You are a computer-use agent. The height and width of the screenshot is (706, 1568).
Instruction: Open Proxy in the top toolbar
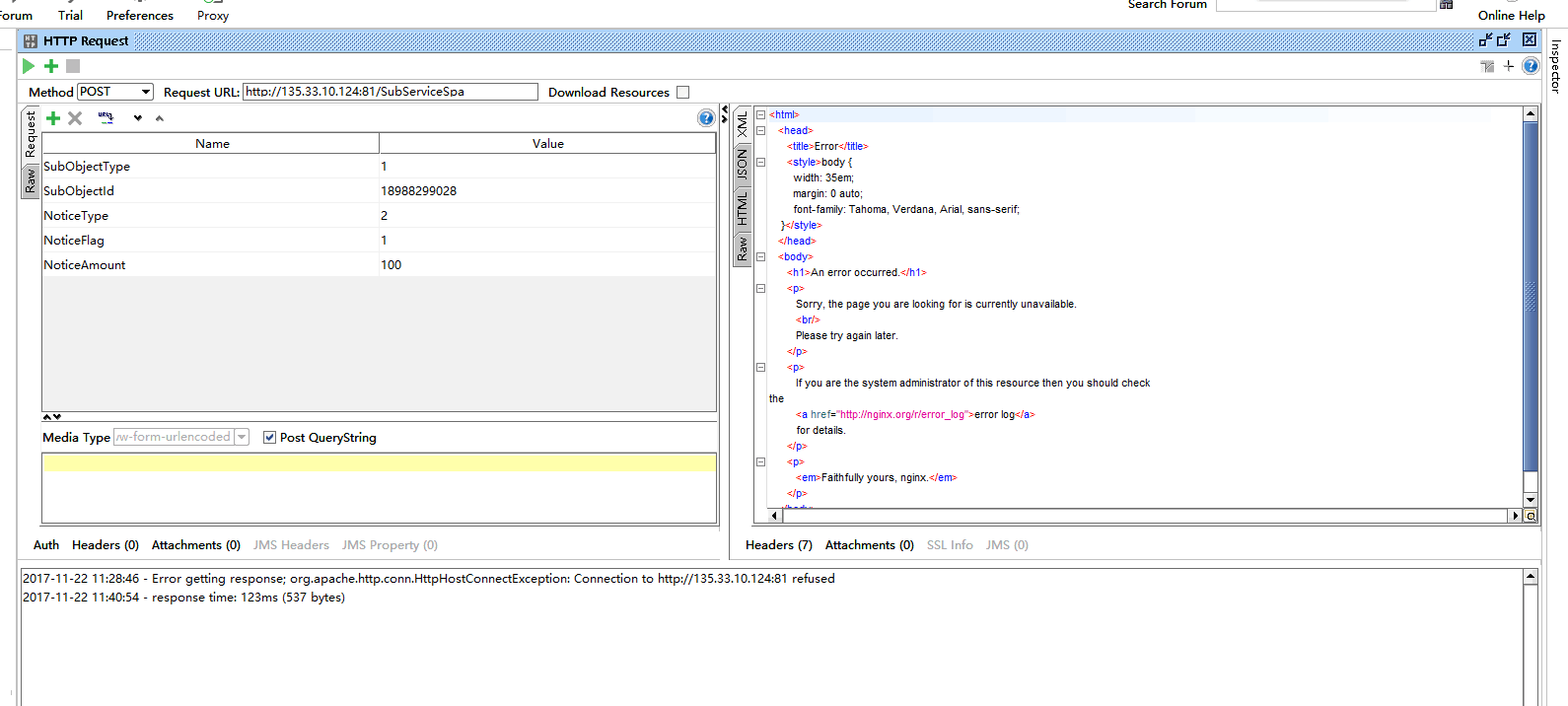(x=213, y=15)
